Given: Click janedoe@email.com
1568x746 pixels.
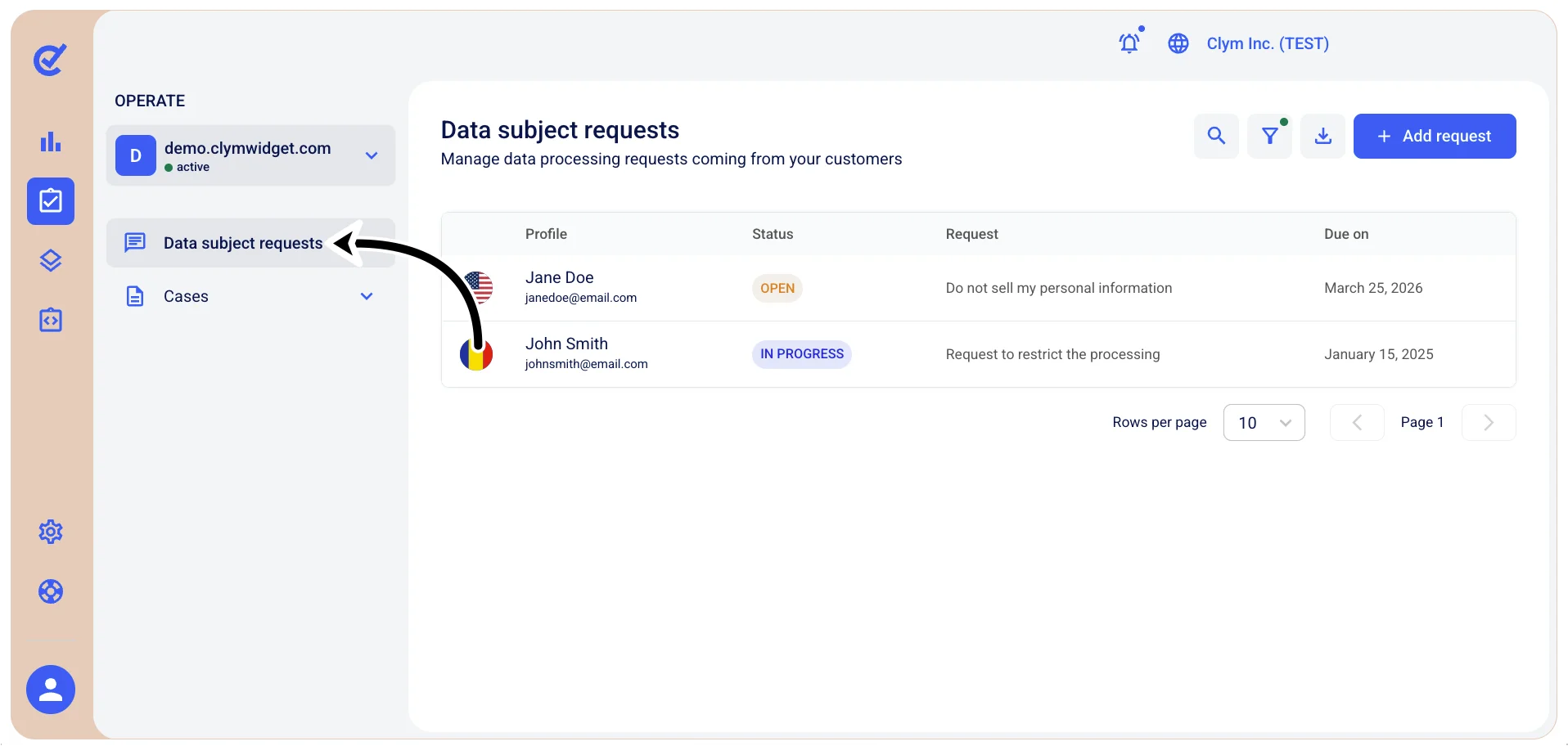Looking at the screenshot, I should coord(581,298).
